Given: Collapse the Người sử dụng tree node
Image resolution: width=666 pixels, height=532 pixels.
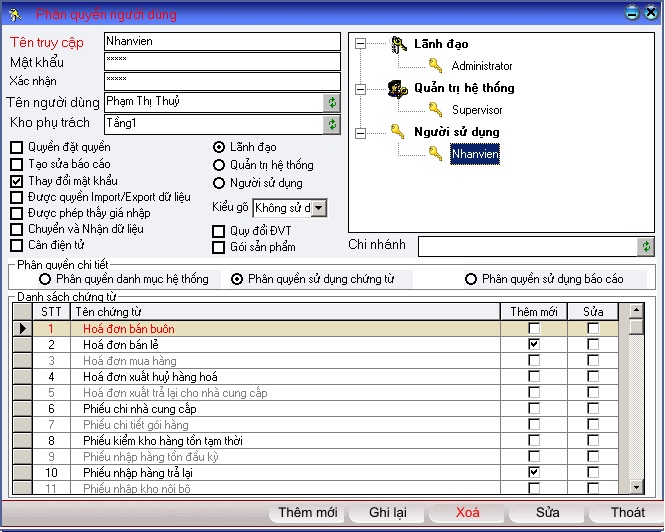Looking at the screenshot, I should coord(361,131).
